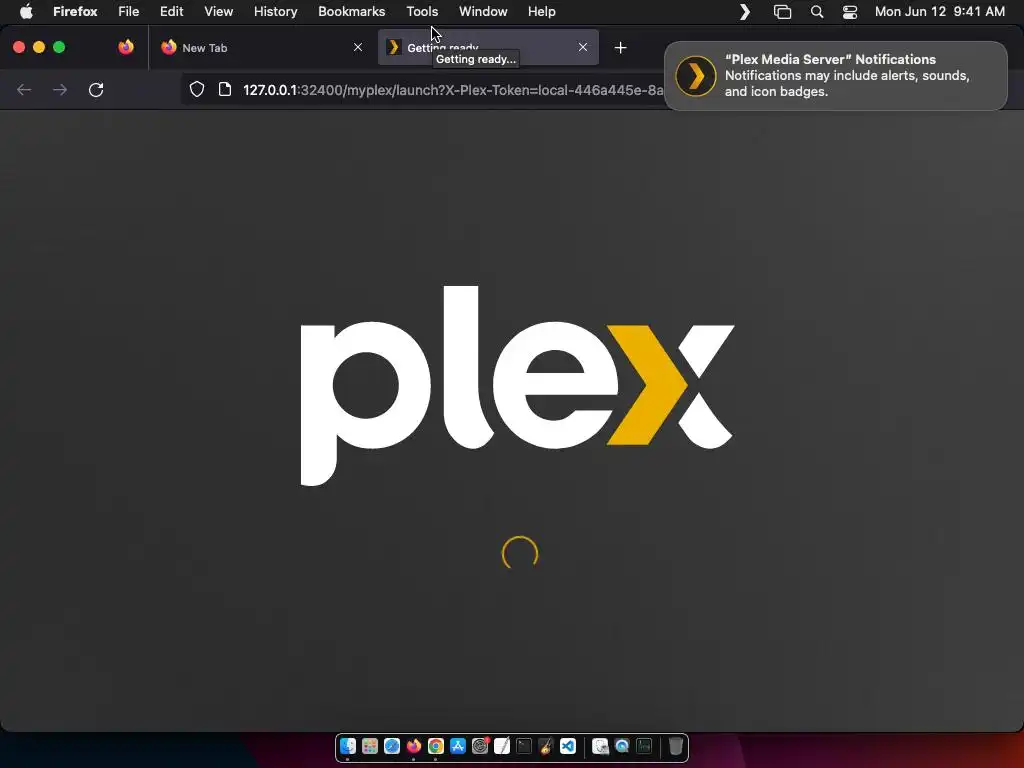Reload the current page
Image resolution: width=1024 pixels, height=768 pixels.
tap(96, 89)
